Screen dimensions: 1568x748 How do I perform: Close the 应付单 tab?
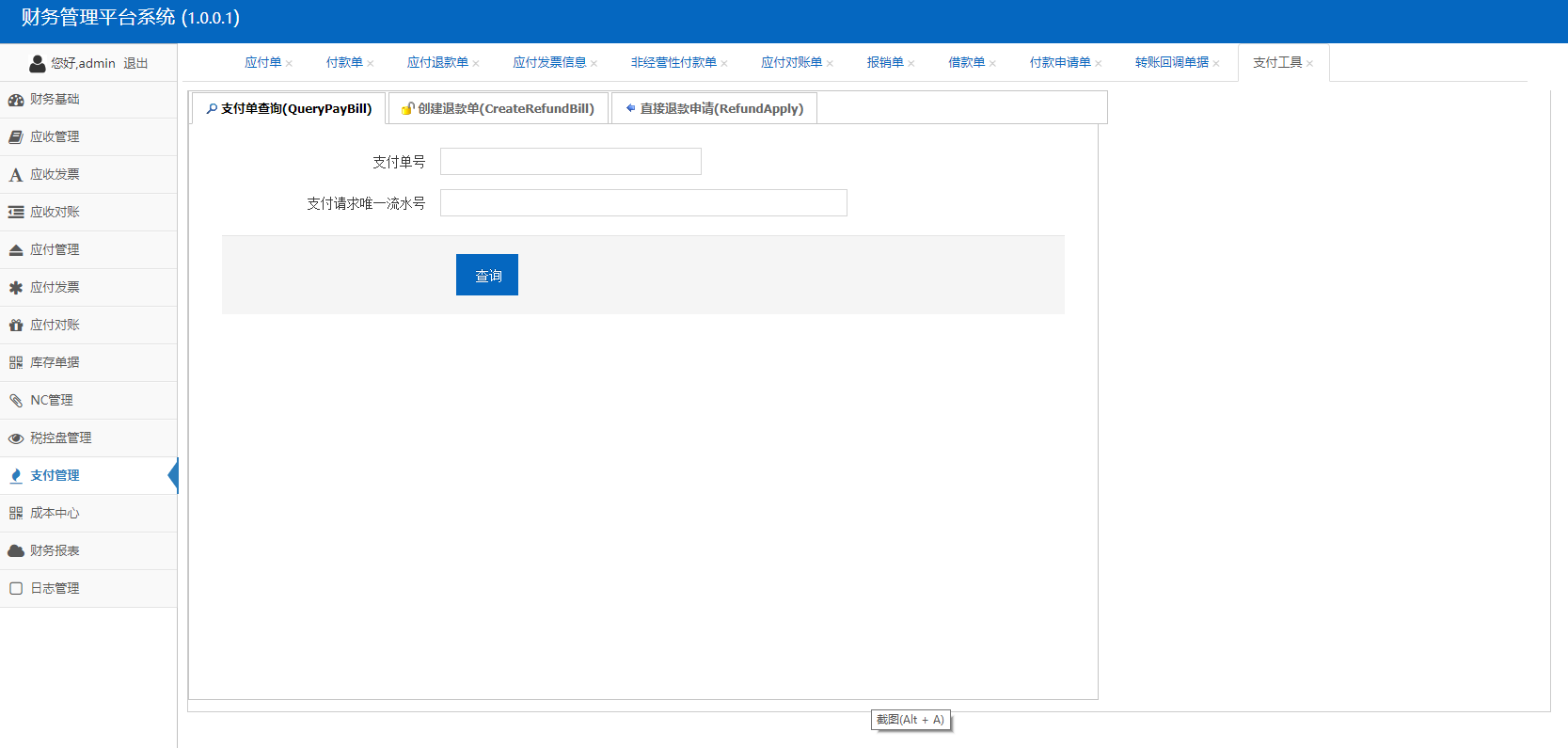(x=290, y=64)
